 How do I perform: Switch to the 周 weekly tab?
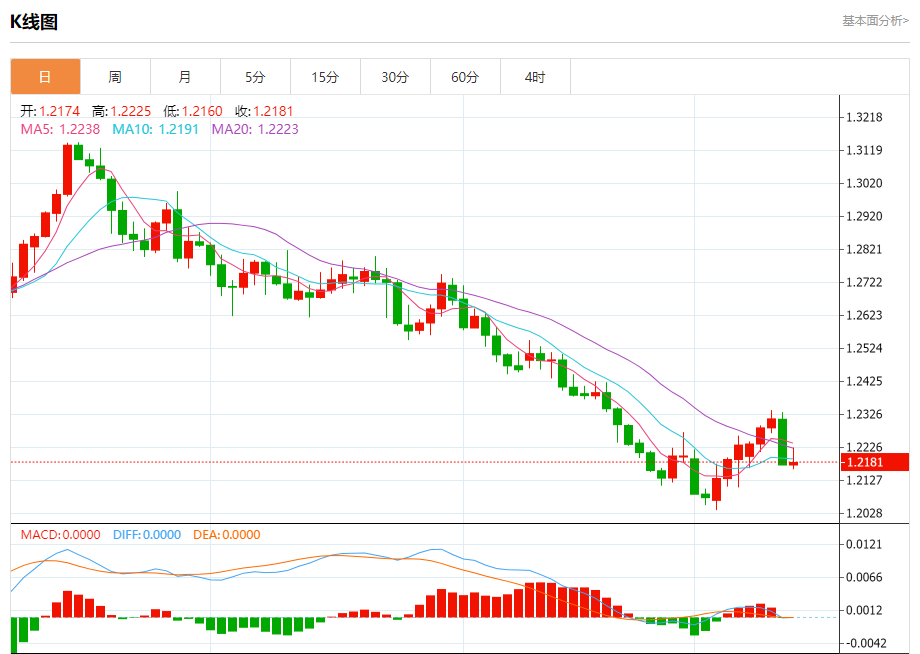pos(115,77)
